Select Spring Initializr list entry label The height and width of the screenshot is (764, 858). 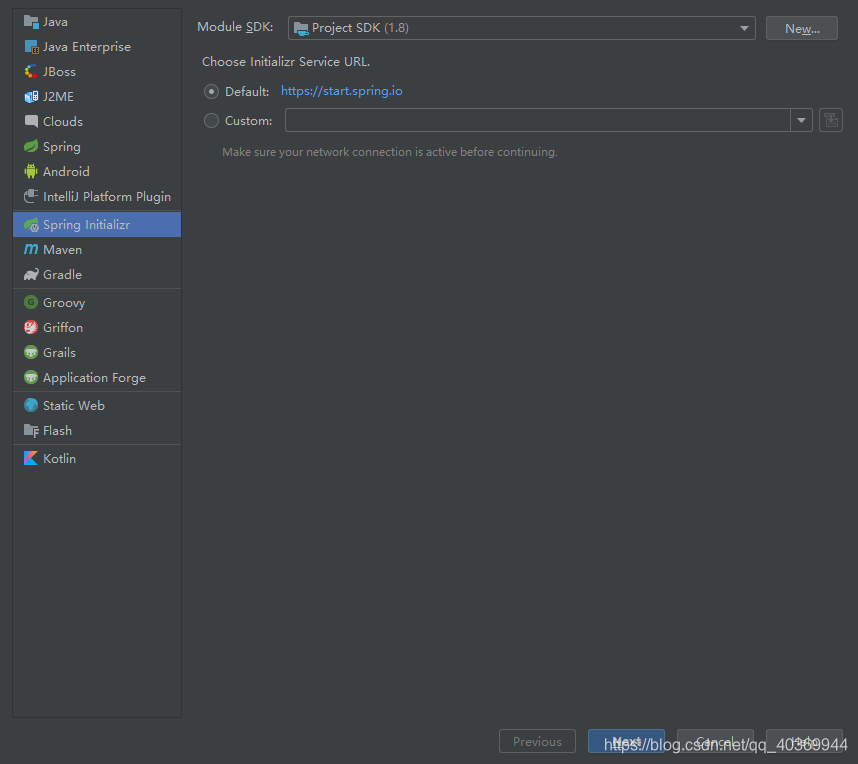(86, 225)
